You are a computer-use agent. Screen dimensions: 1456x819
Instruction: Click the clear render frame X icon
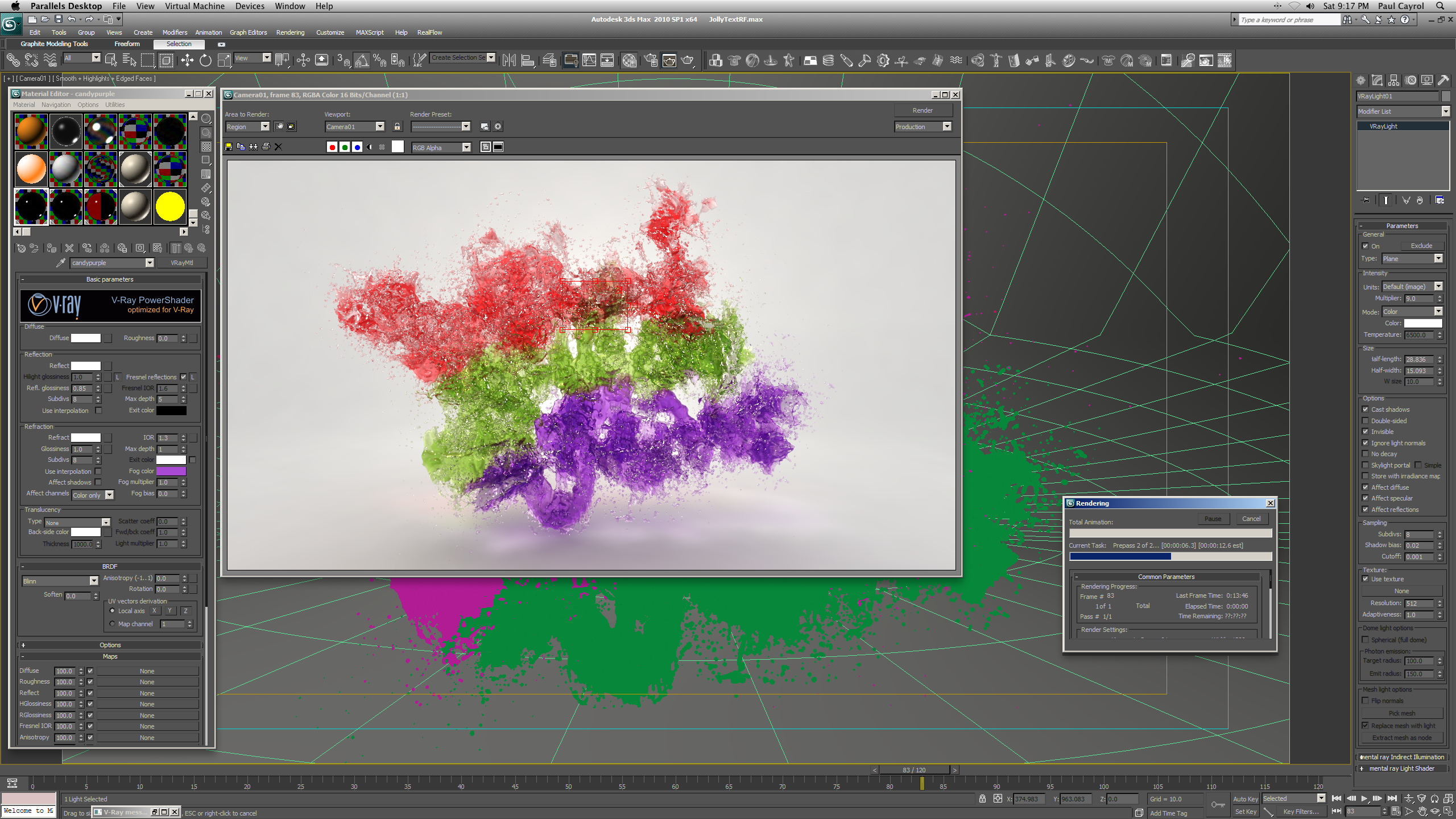click(x=278, y=147)
